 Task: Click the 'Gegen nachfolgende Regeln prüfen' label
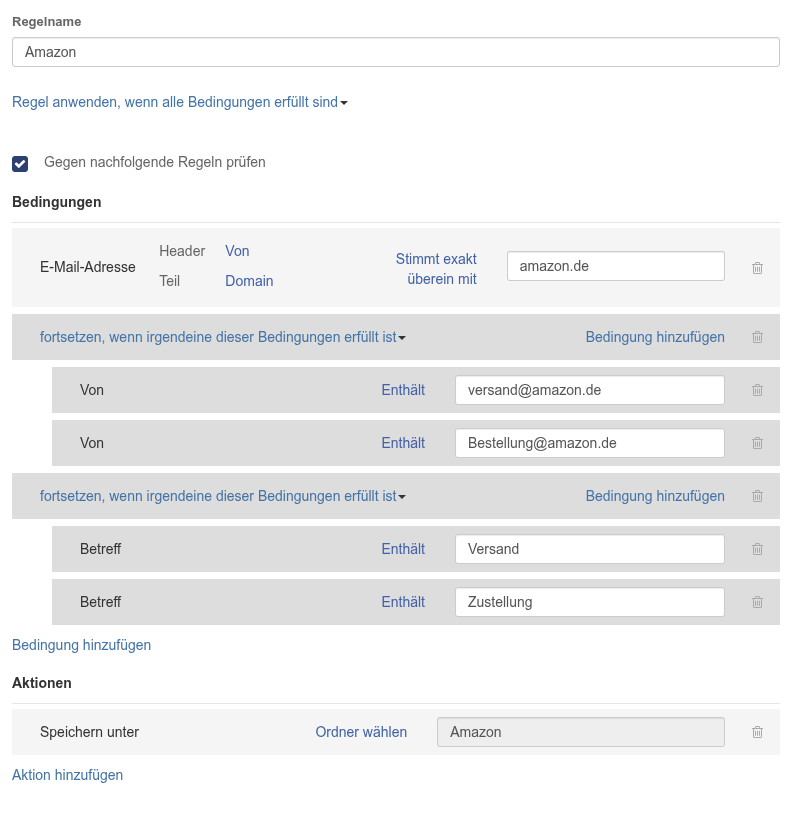coord(155,162)
